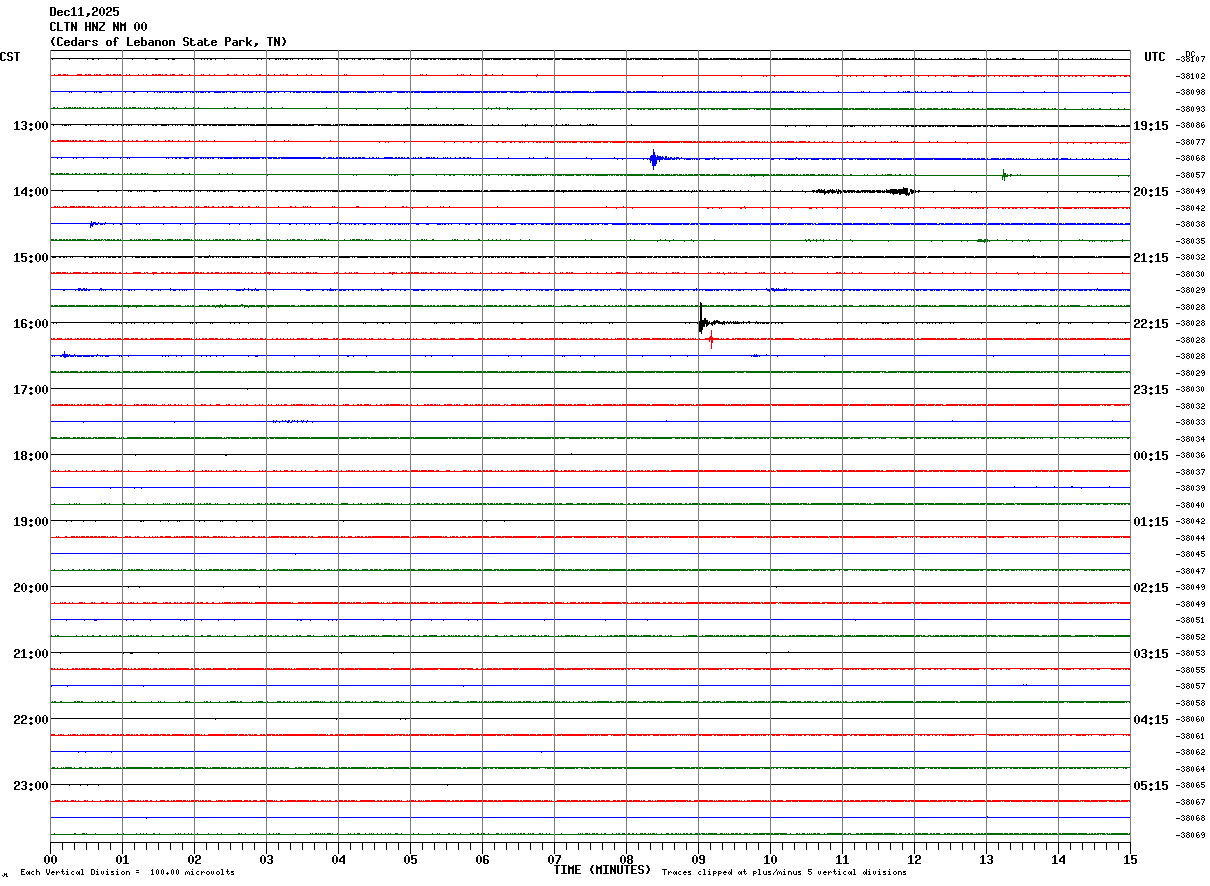The width and height of the screenshot is (1210, 886).
Task: Click the '09' minute axis tick label
Action: click(x=698, y=859)
